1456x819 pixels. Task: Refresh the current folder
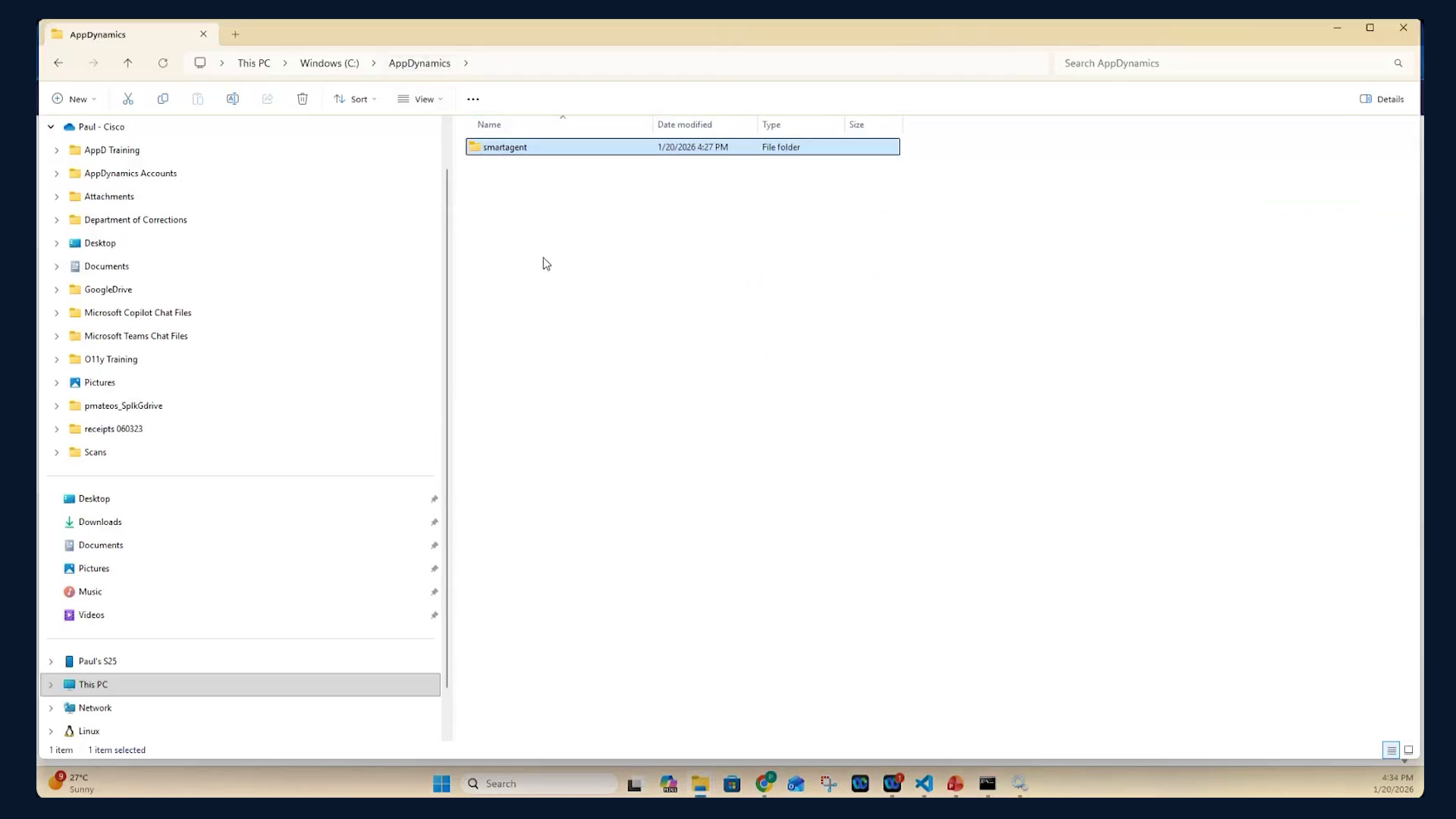click(x=162, y=63)
